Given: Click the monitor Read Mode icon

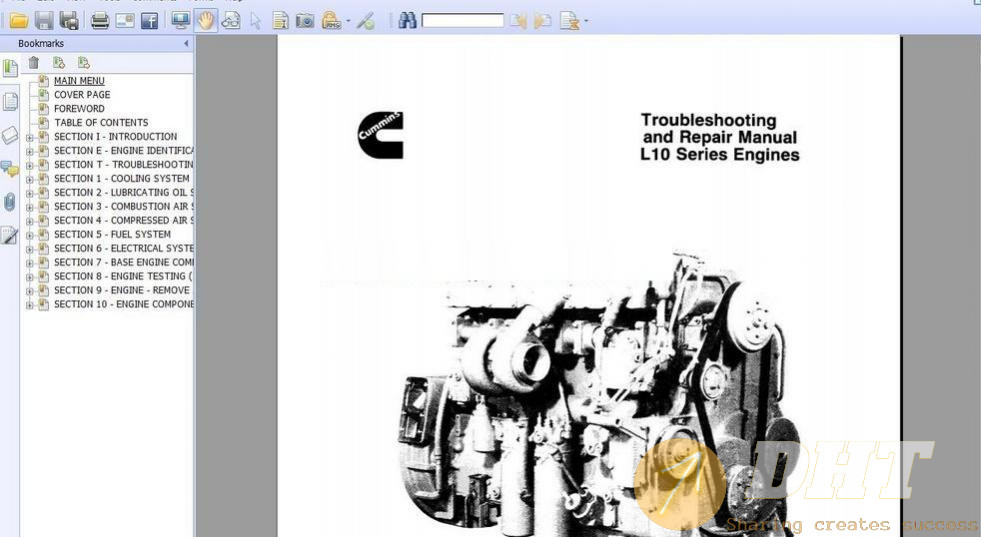Looking at the screenshot, I should tap(181, 21).
